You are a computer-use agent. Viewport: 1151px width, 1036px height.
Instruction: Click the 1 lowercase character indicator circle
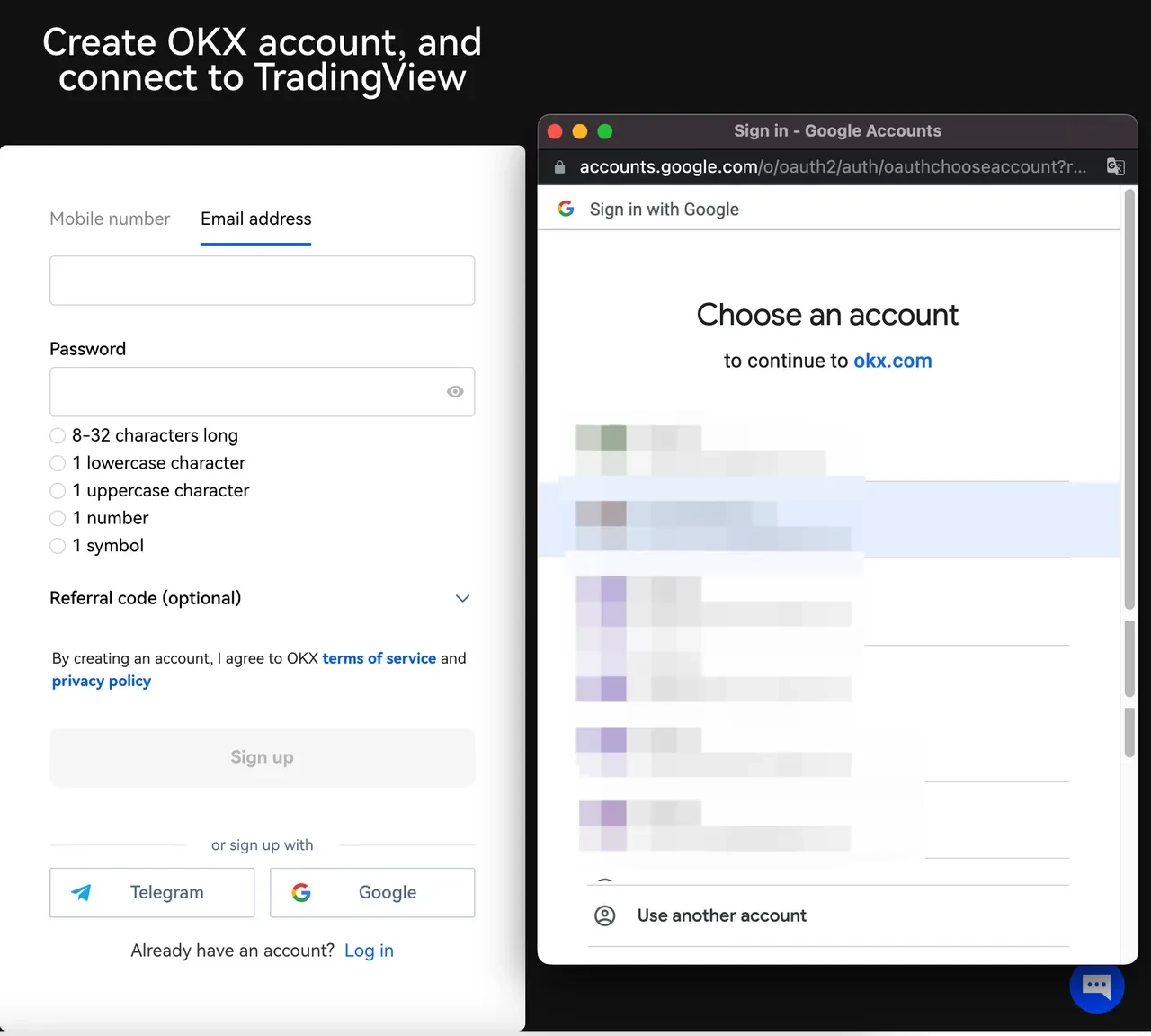pyautogui.click(x=58, y=463)
